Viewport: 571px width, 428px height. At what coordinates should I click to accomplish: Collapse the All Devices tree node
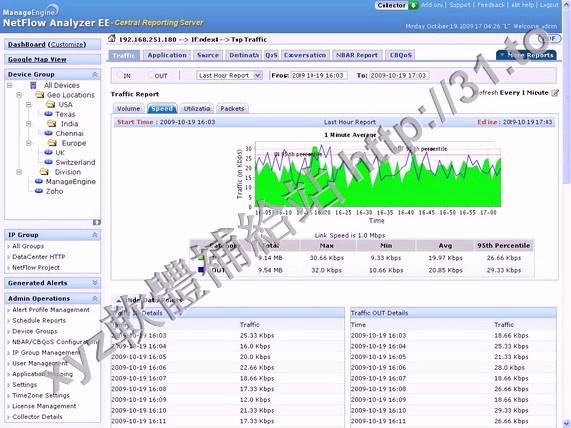point(9,85)
